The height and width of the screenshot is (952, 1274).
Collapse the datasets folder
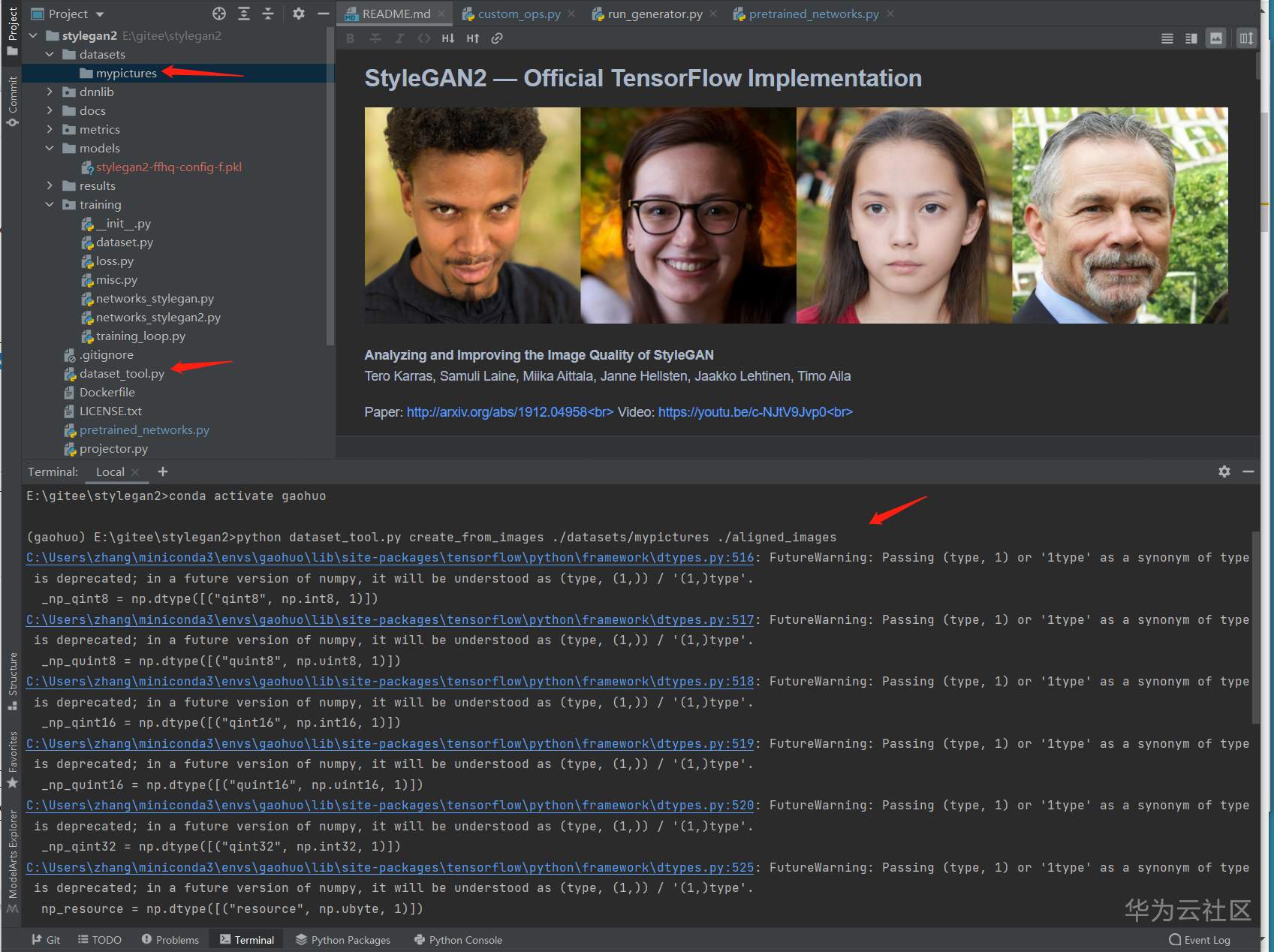50,54
